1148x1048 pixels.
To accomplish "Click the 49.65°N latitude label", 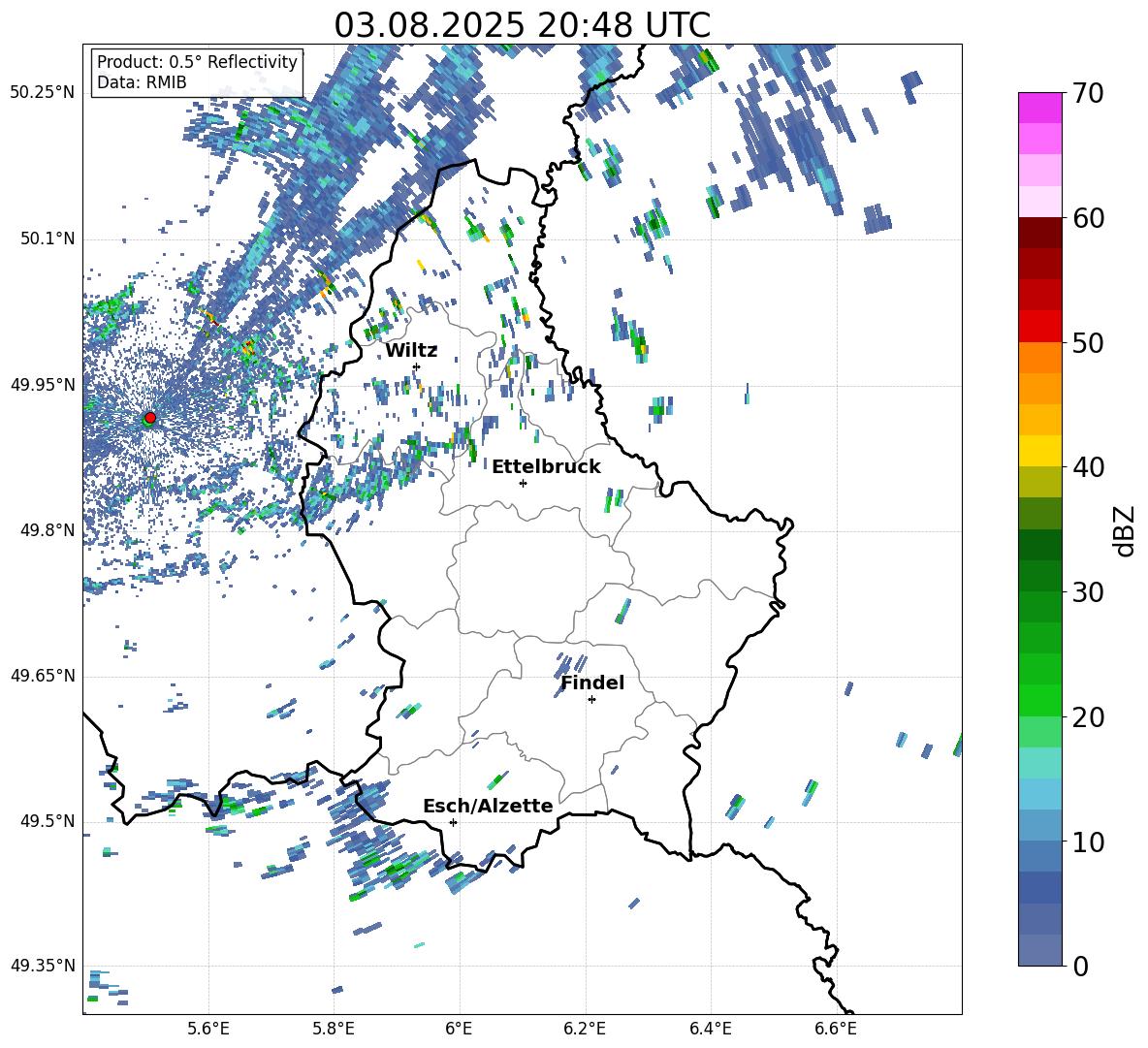I will pos(43,676).
